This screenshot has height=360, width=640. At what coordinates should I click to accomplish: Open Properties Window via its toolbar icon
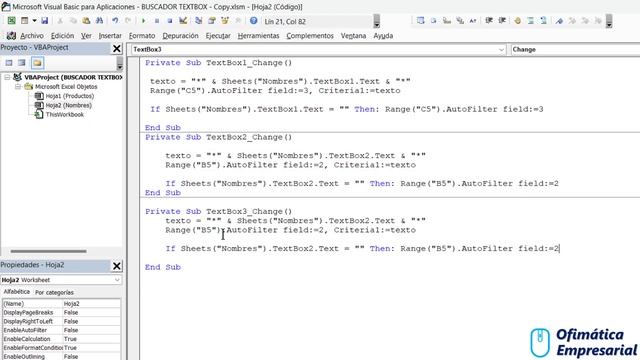click(x=211, y=21)
